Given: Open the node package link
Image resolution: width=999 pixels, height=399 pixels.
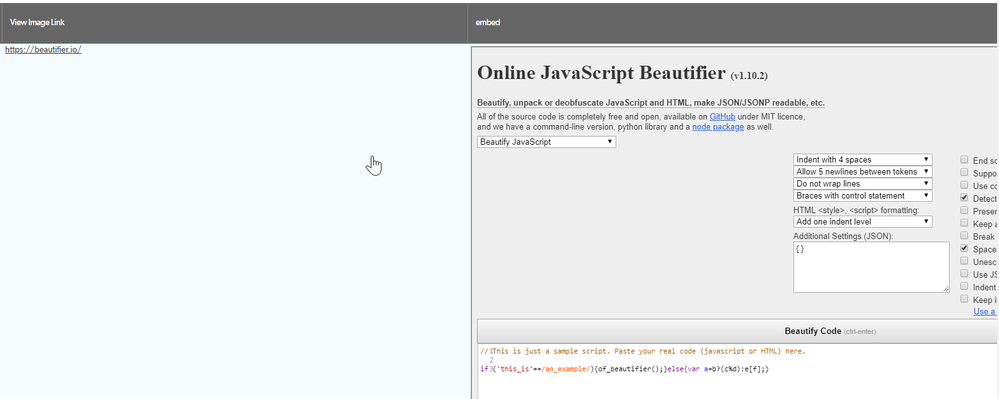Looking at the screenshot, I should point(718,127).
